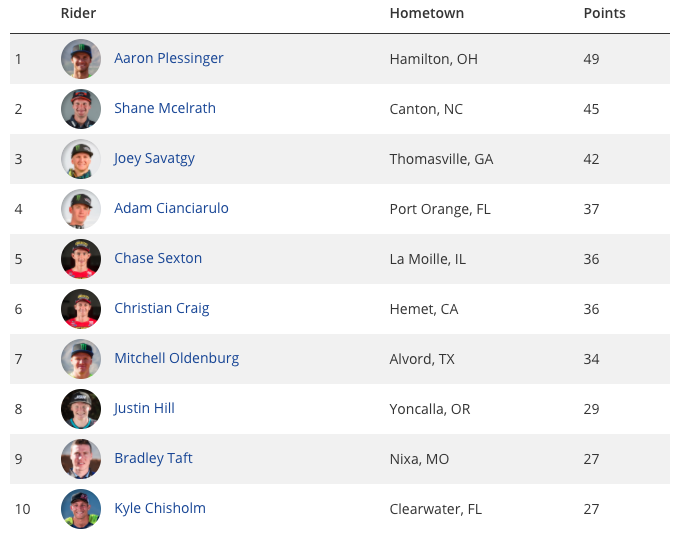Click the Hometown column header
Screen dimensions: 681x545
(x=426, y=13)
